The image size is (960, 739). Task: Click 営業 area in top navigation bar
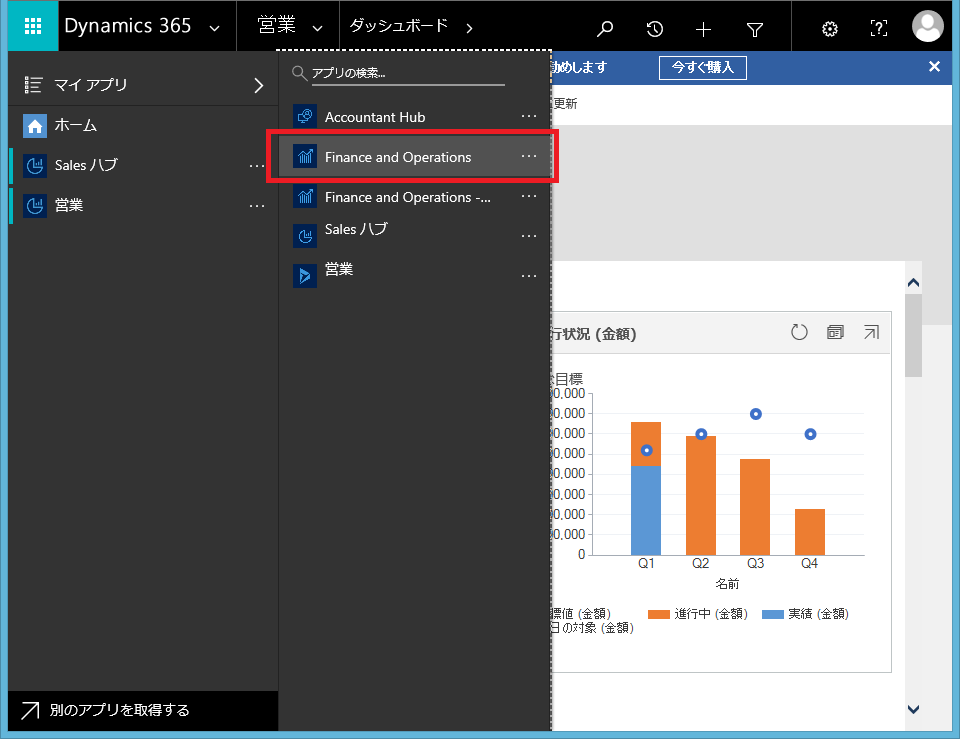277,25
